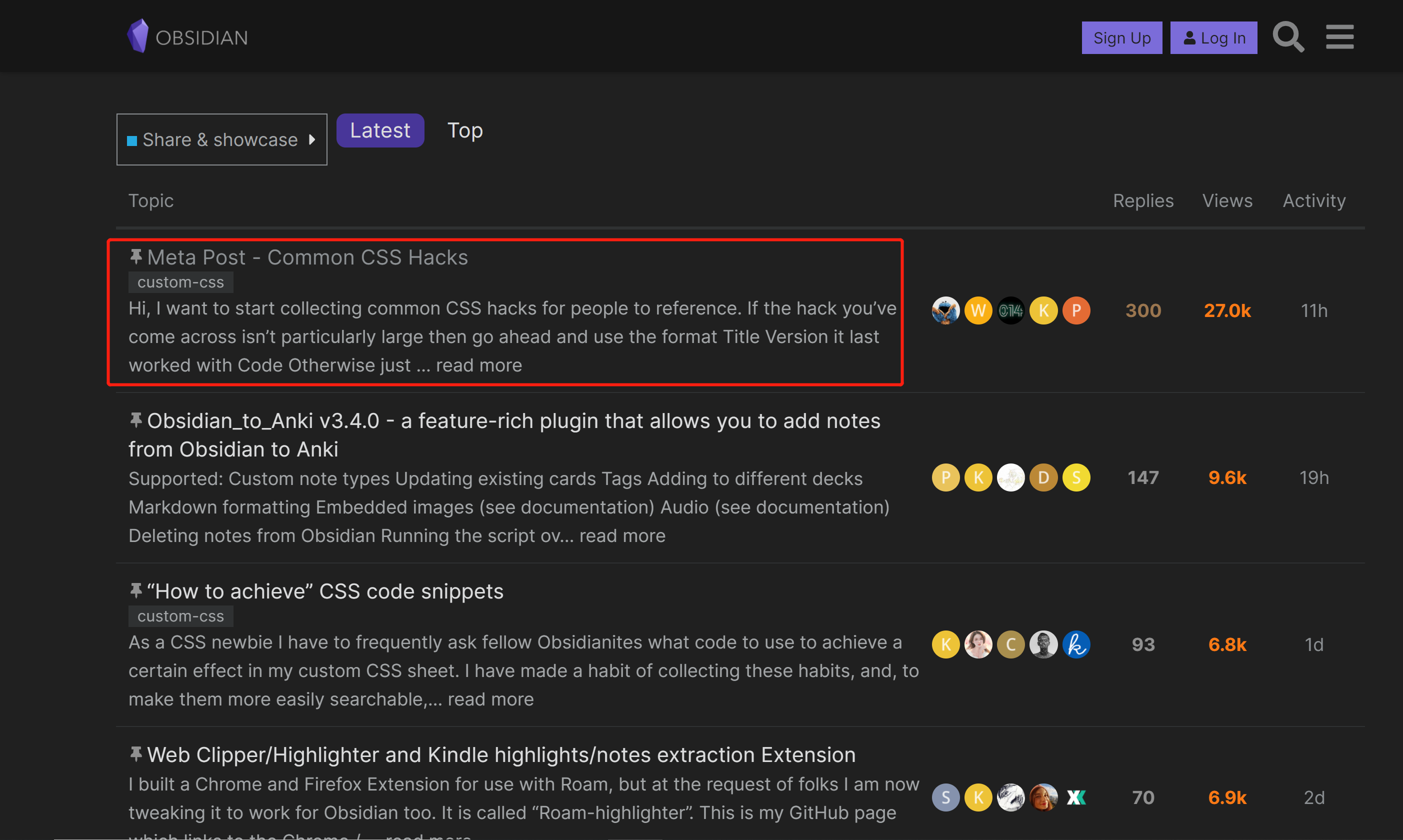Open K avatar in Obsidian_to_Anki row

[x=978, y=477]
